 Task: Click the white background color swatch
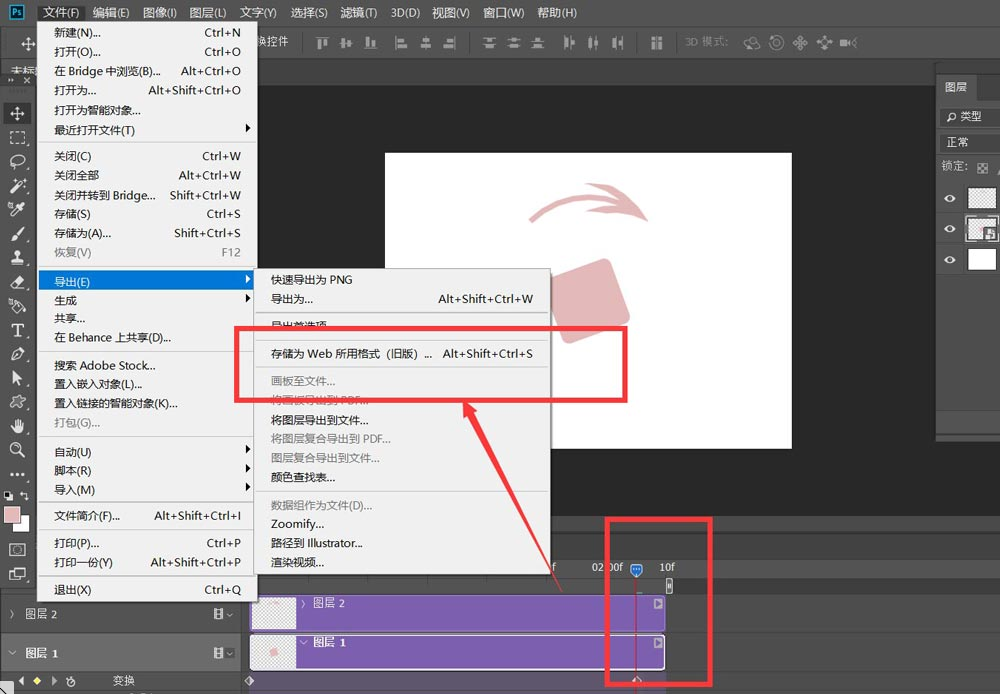[x=24, y=525]
